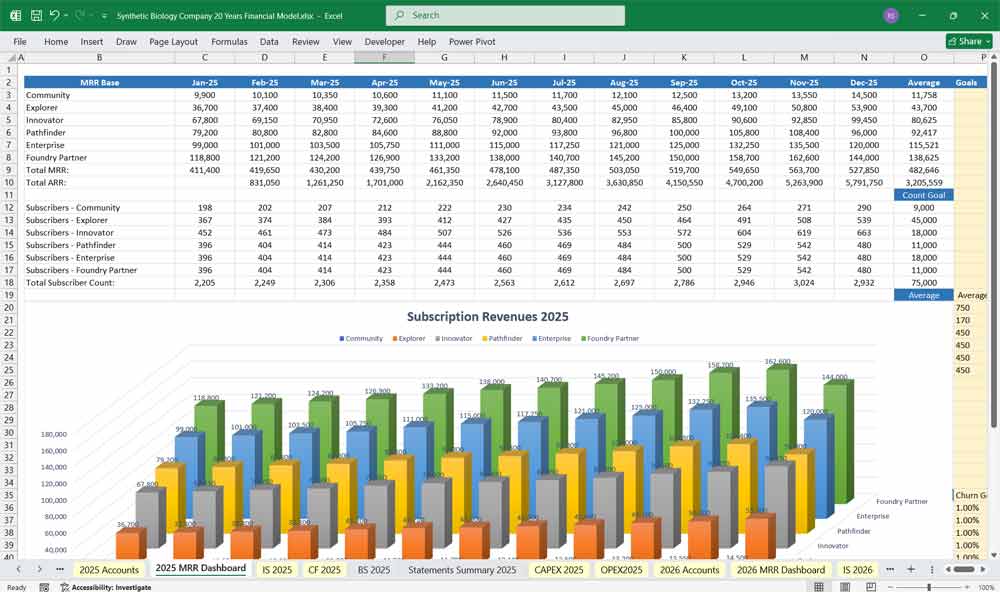Click Zoom In on the status bar

[967, 586]
